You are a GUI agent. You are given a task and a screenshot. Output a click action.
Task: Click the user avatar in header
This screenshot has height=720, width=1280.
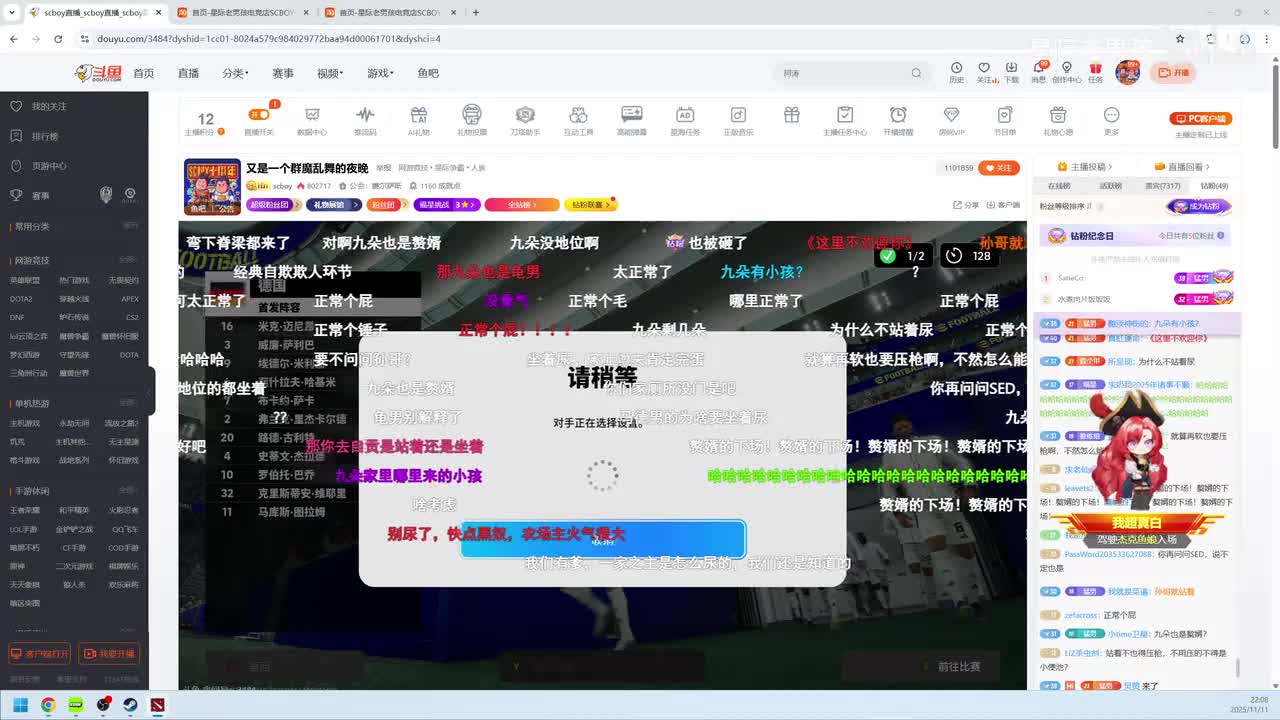point(1128,73)
